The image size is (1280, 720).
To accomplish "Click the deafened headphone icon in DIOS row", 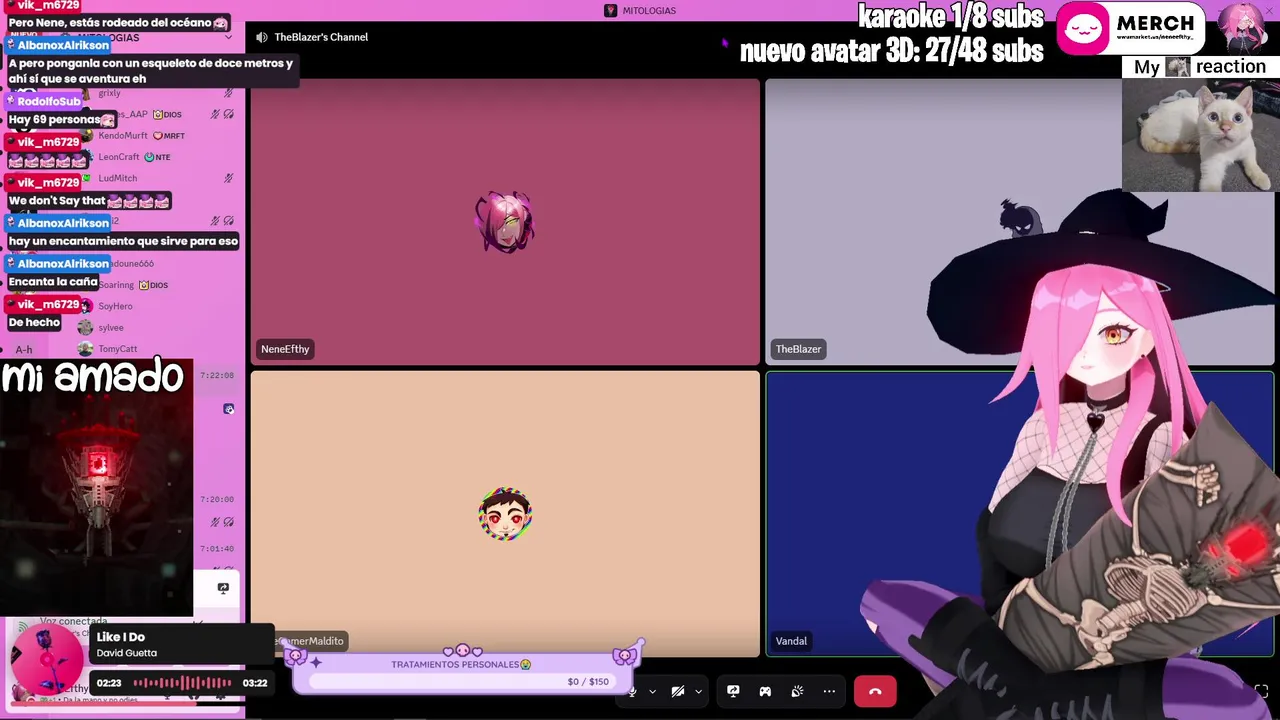I will 229,114.
